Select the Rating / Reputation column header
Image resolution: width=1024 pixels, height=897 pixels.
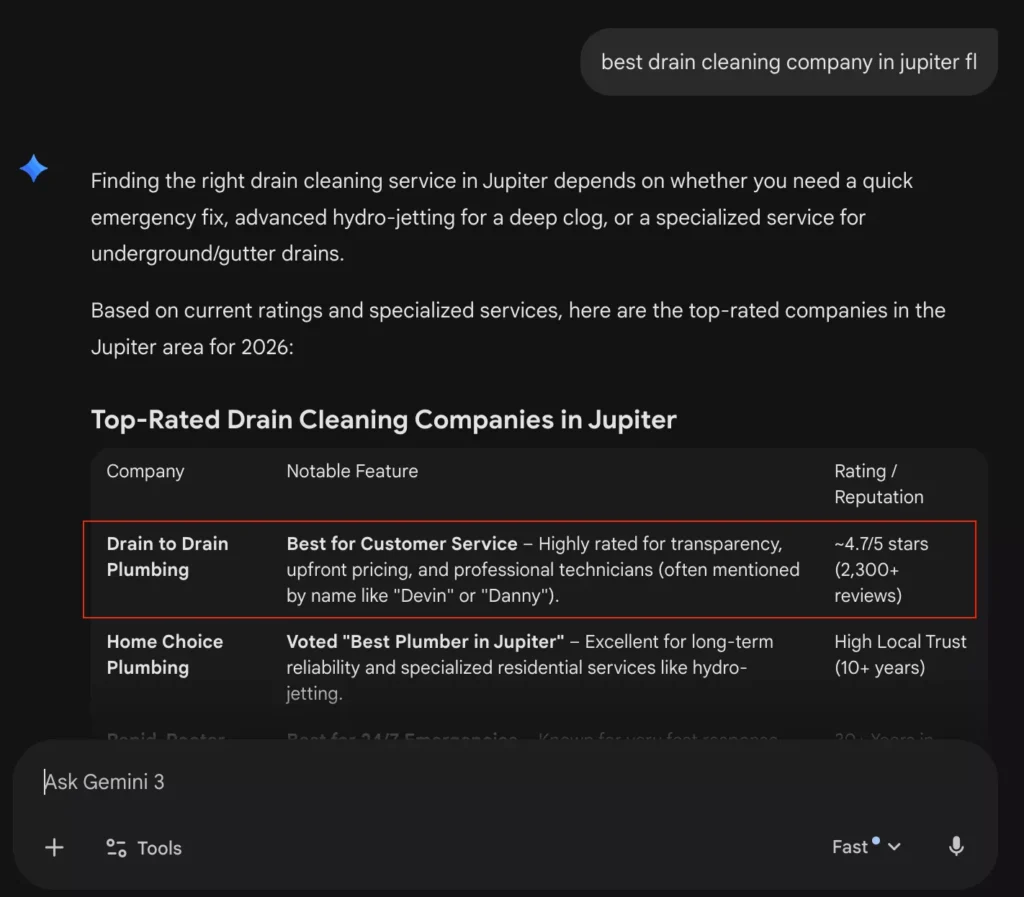pos(877,484)
